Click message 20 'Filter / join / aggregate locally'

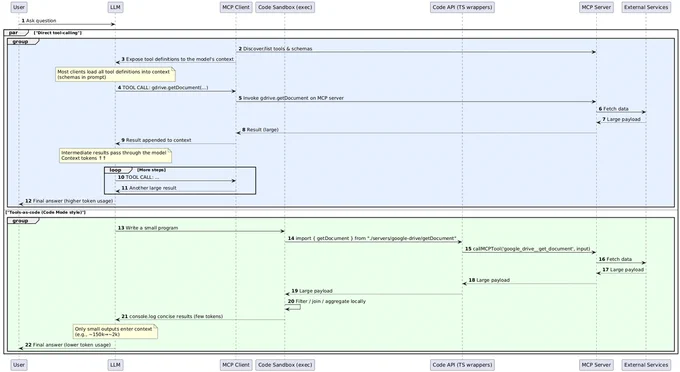(x=327, y=301)
